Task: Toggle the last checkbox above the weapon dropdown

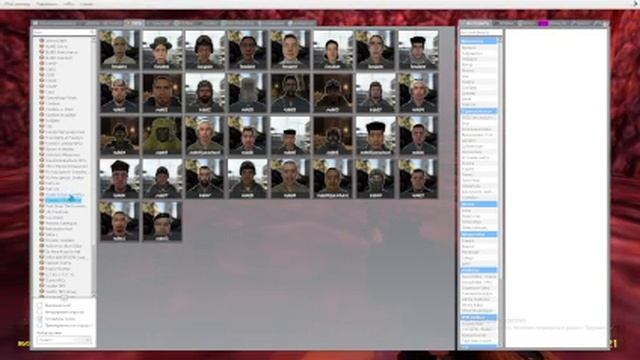Action: point(40,326)
